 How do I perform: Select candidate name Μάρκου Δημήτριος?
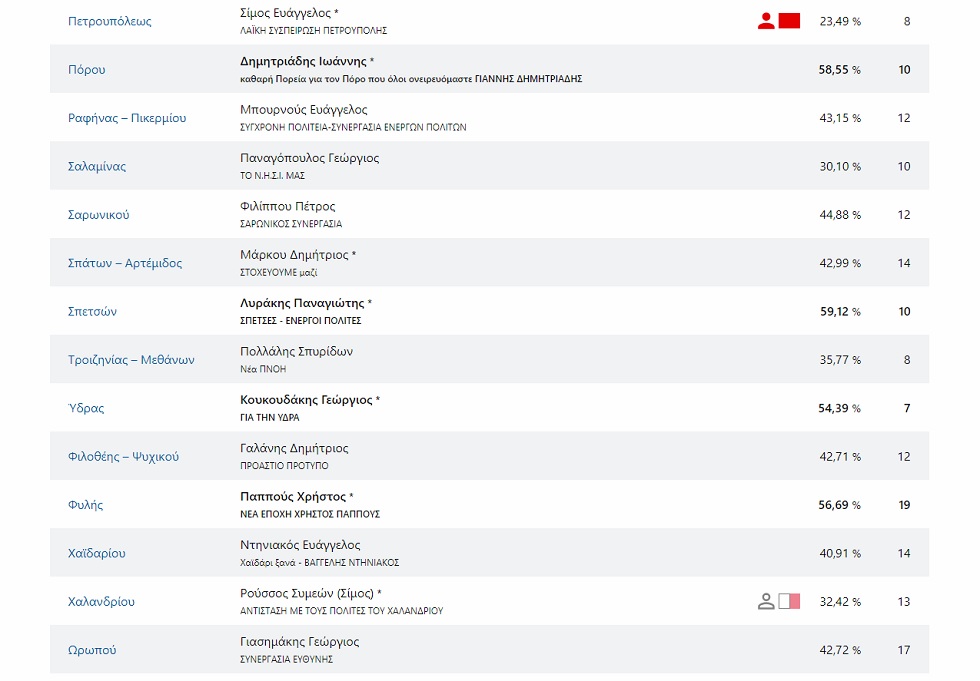(294, 255)
